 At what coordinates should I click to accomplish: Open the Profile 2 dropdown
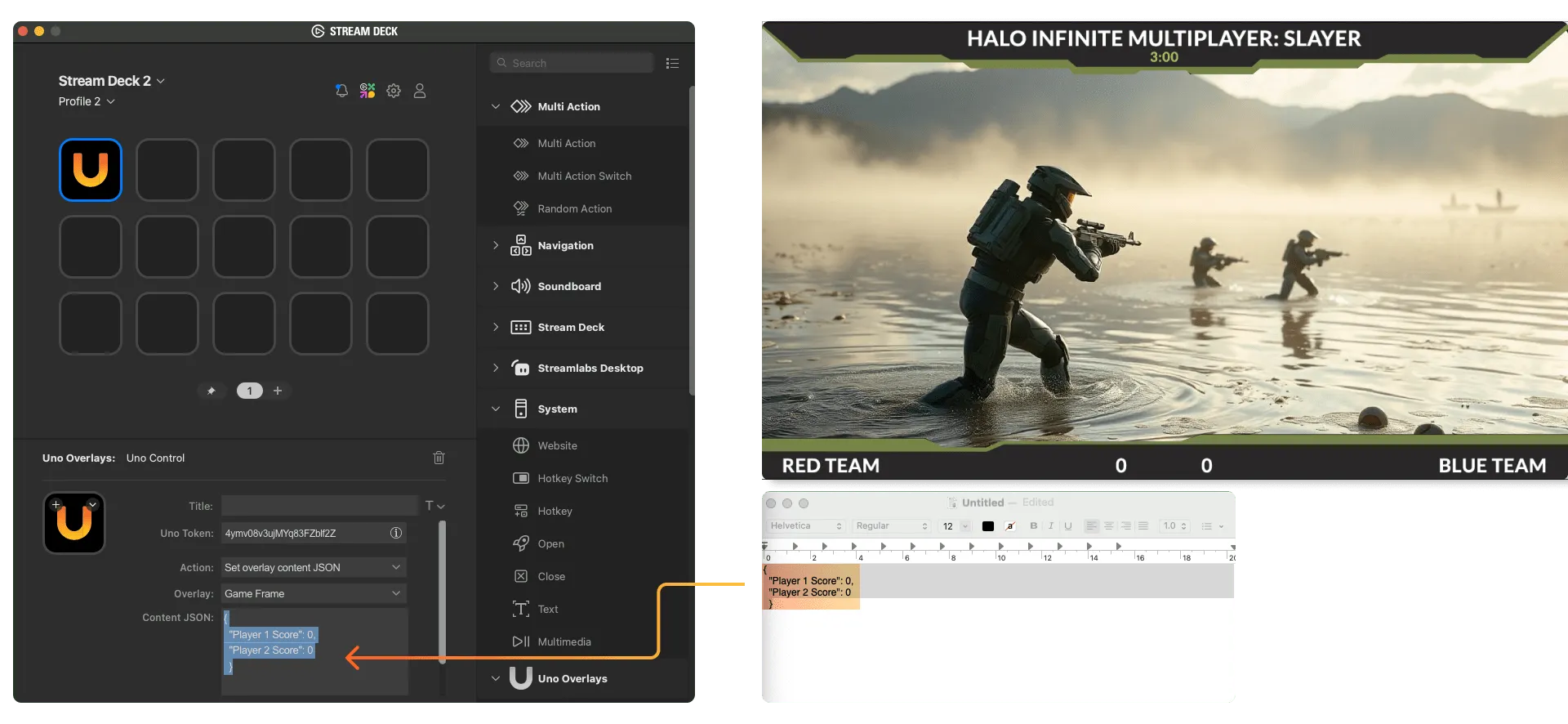pyautogui.click(x=87, y=101)
